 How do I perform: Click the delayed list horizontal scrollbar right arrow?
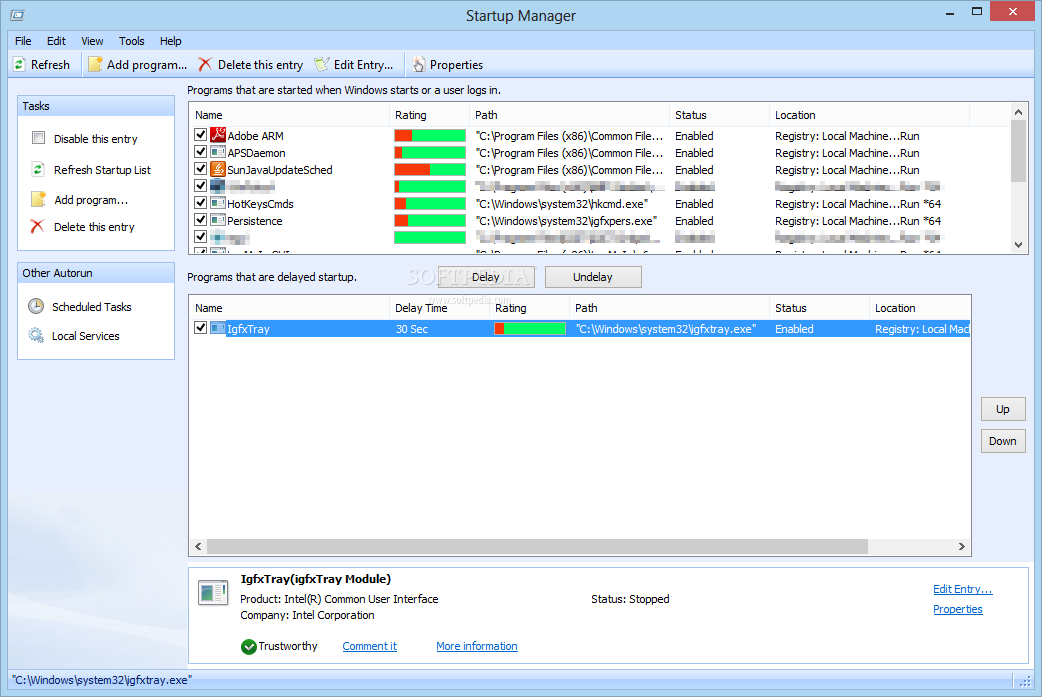click(962, 546)
